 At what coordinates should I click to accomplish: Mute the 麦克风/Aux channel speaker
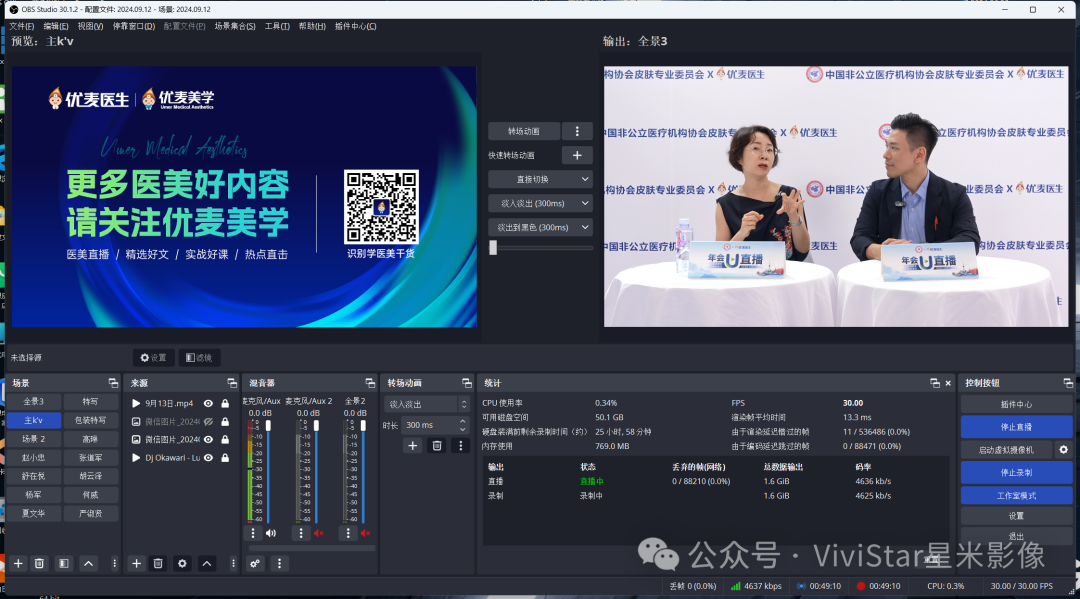[x=271, y=533]
